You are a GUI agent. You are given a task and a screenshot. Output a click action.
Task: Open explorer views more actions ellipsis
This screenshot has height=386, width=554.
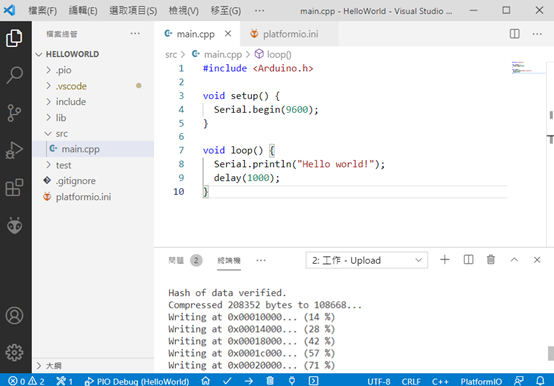(x=135, y=34)
